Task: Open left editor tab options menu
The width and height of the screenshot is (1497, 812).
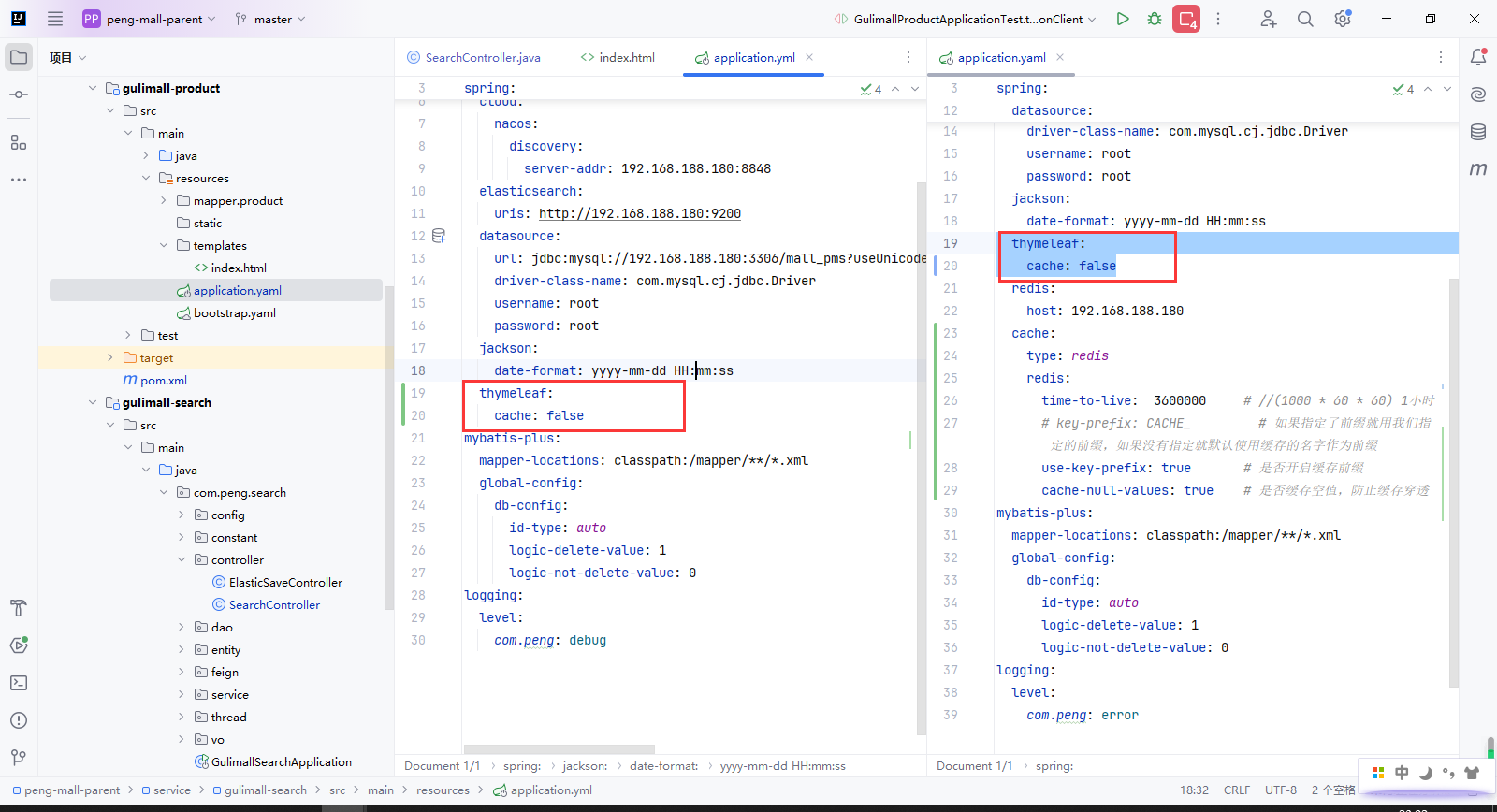Action: (908, 57)
